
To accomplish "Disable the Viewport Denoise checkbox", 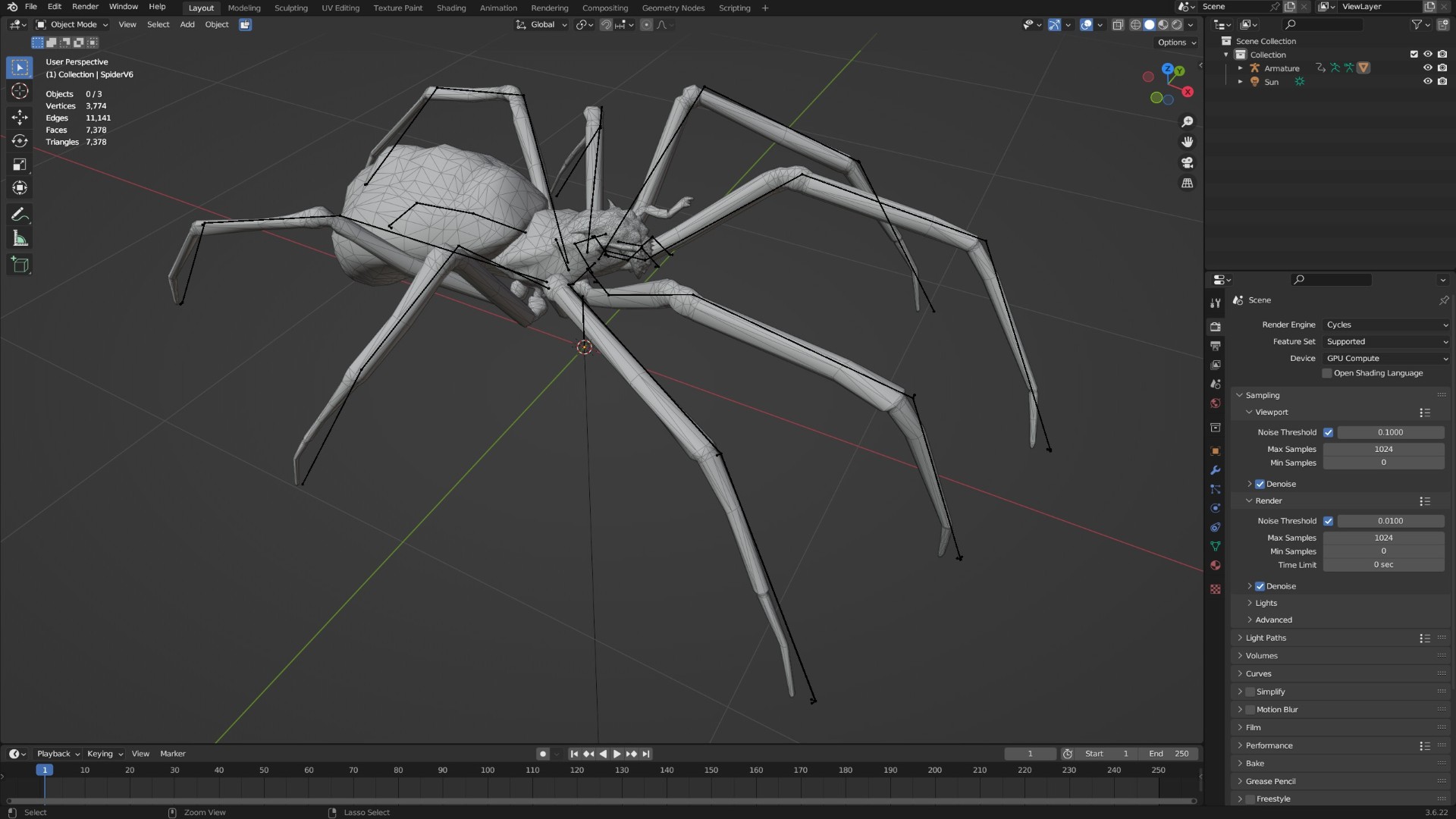I will (1260, 484).
